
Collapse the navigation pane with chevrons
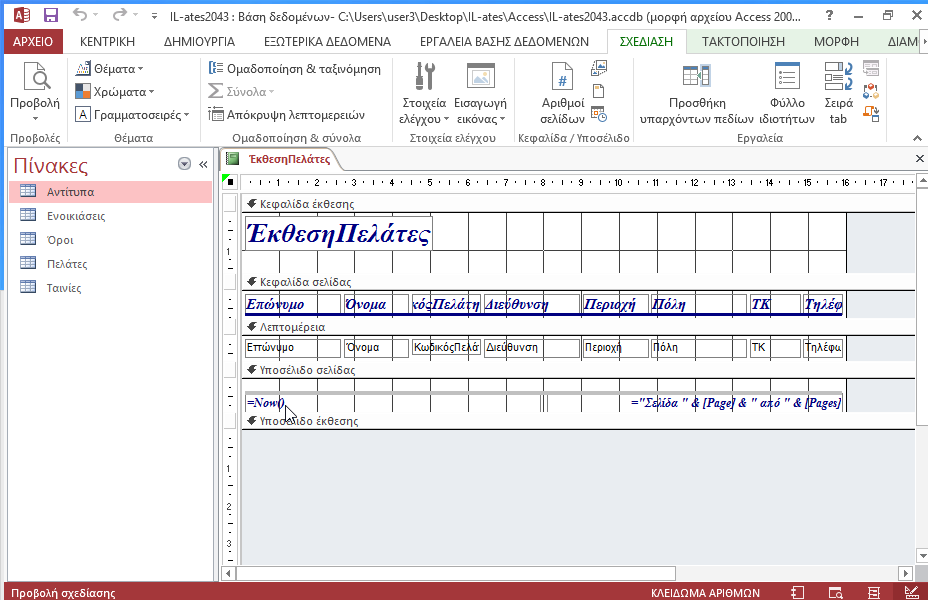(x=203, y=164)
